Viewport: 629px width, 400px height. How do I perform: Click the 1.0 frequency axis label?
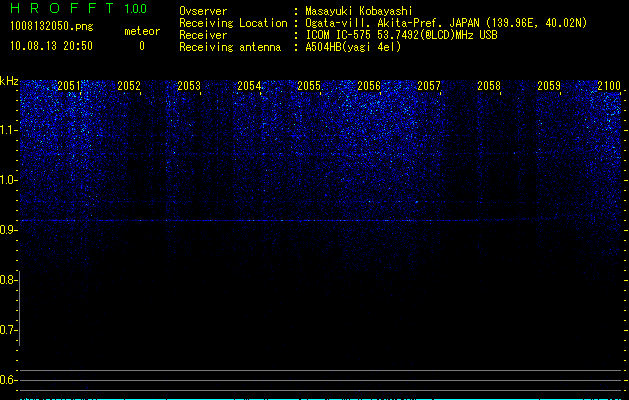click(7, 180)
